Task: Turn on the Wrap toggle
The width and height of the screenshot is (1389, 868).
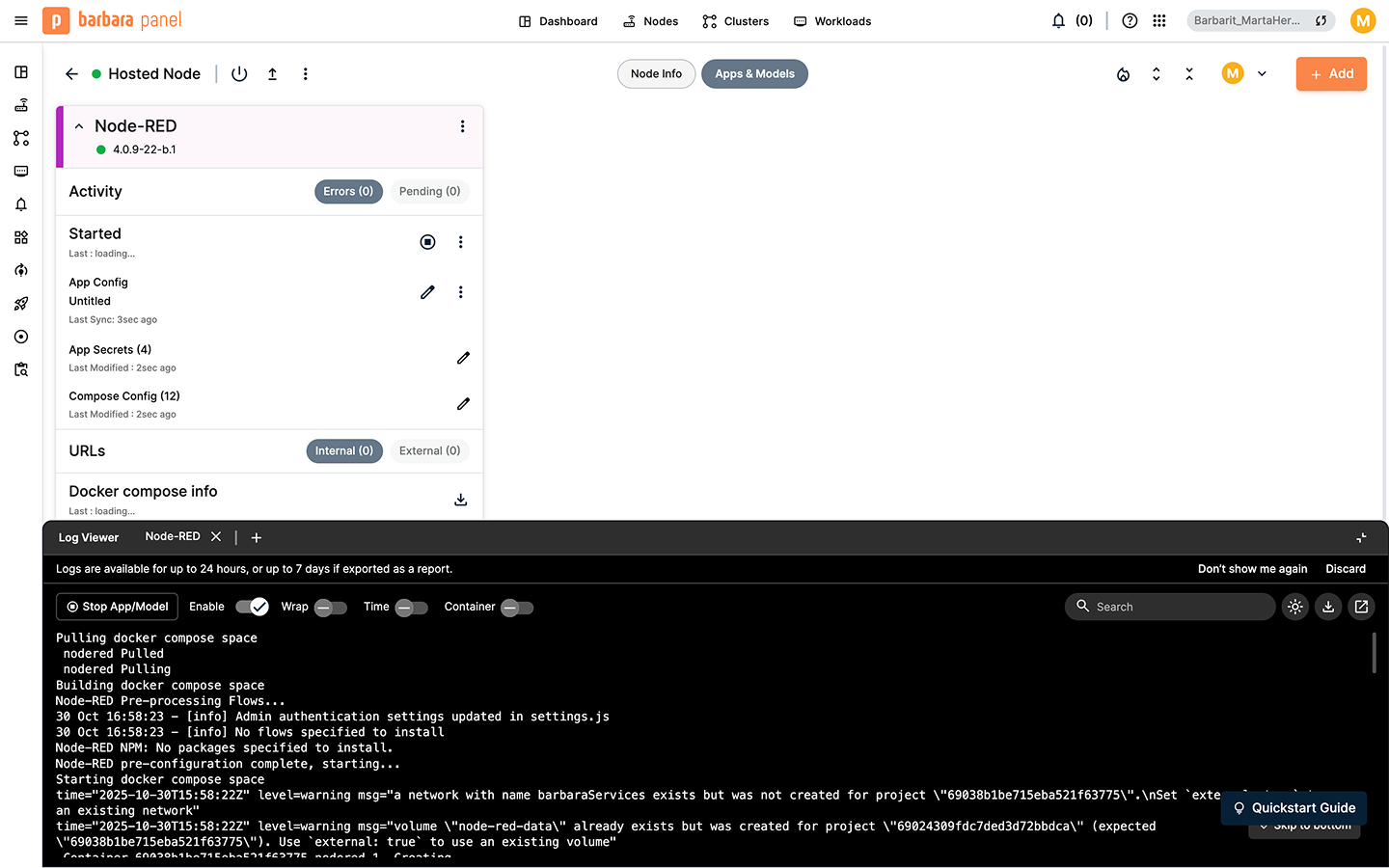Action: (x=331, y=608)
